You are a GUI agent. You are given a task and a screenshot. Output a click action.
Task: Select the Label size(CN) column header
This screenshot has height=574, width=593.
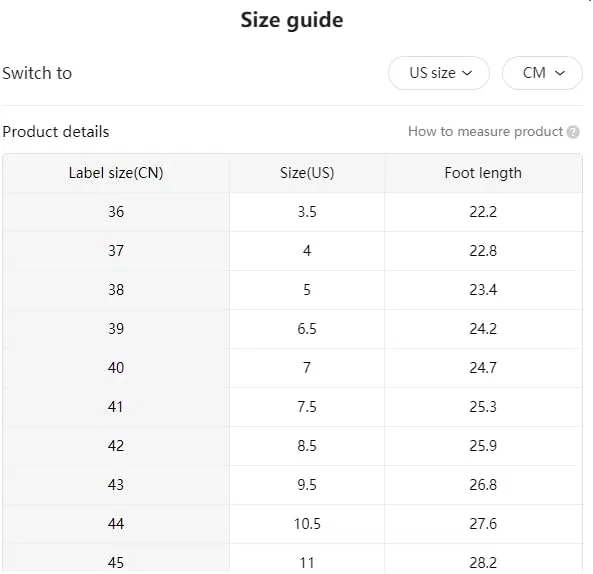click(x=116, y=173)
